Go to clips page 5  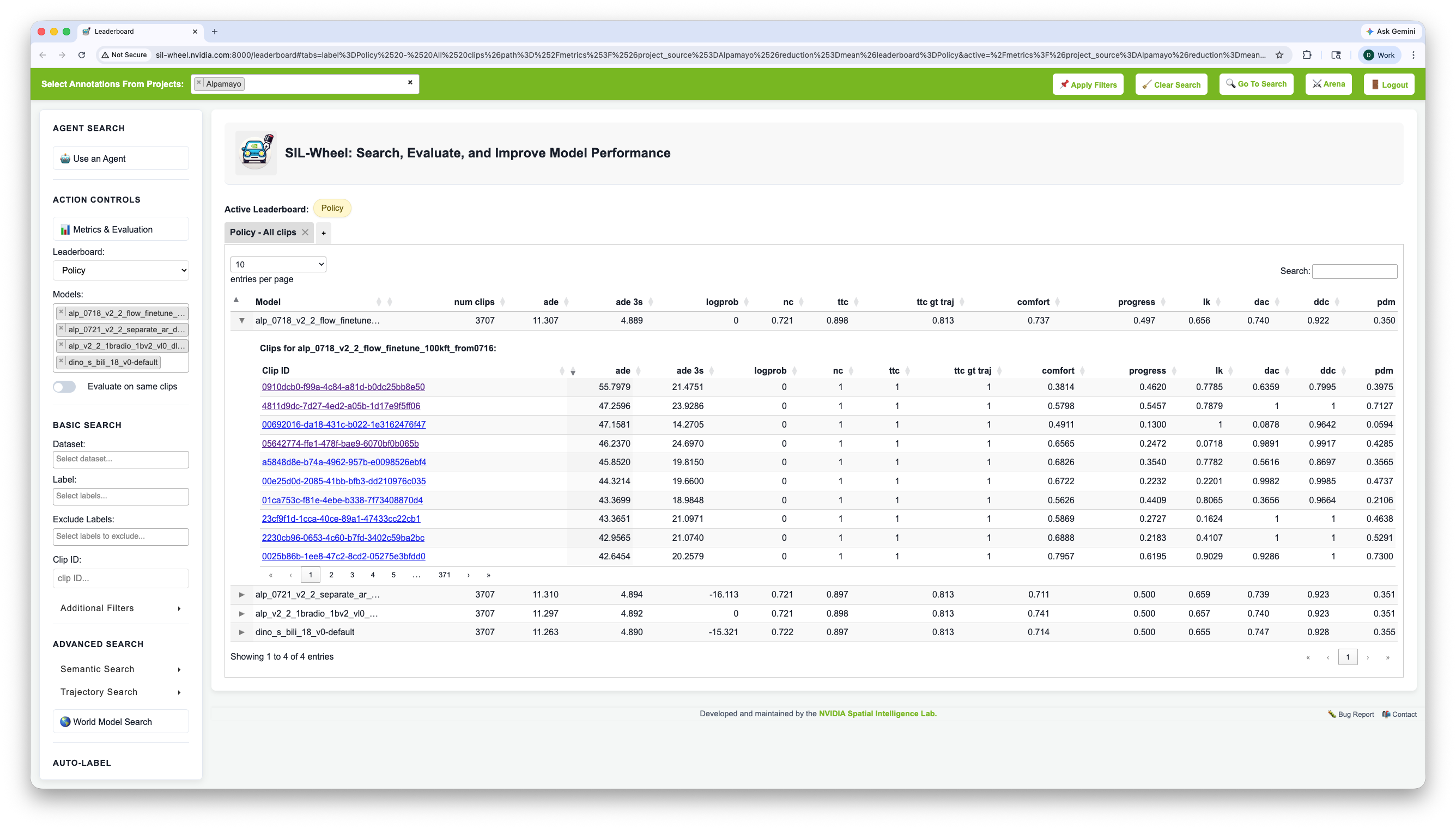pyautogui.click(x=393, y=575)
